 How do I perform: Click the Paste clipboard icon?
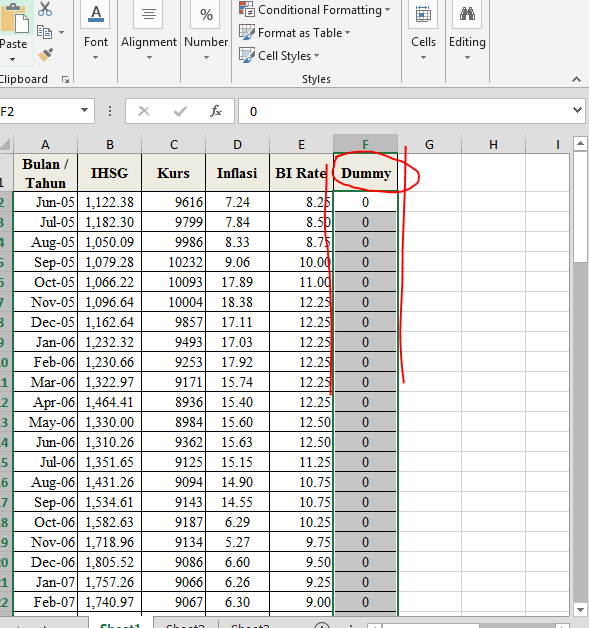[14, 18]
